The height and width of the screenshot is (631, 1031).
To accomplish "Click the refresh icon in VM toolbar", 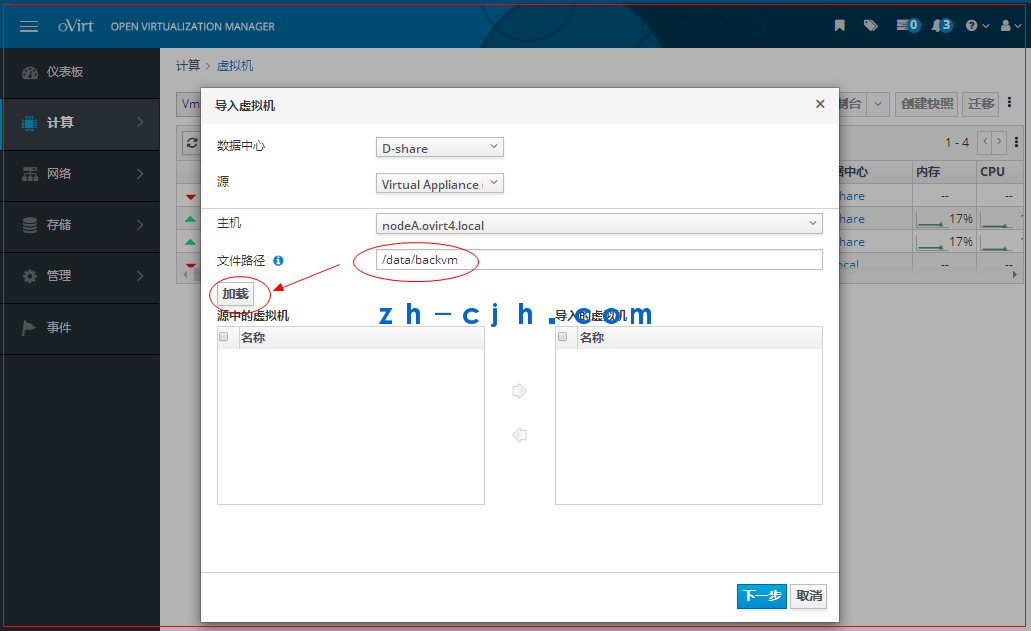I will tap(191, 143).
